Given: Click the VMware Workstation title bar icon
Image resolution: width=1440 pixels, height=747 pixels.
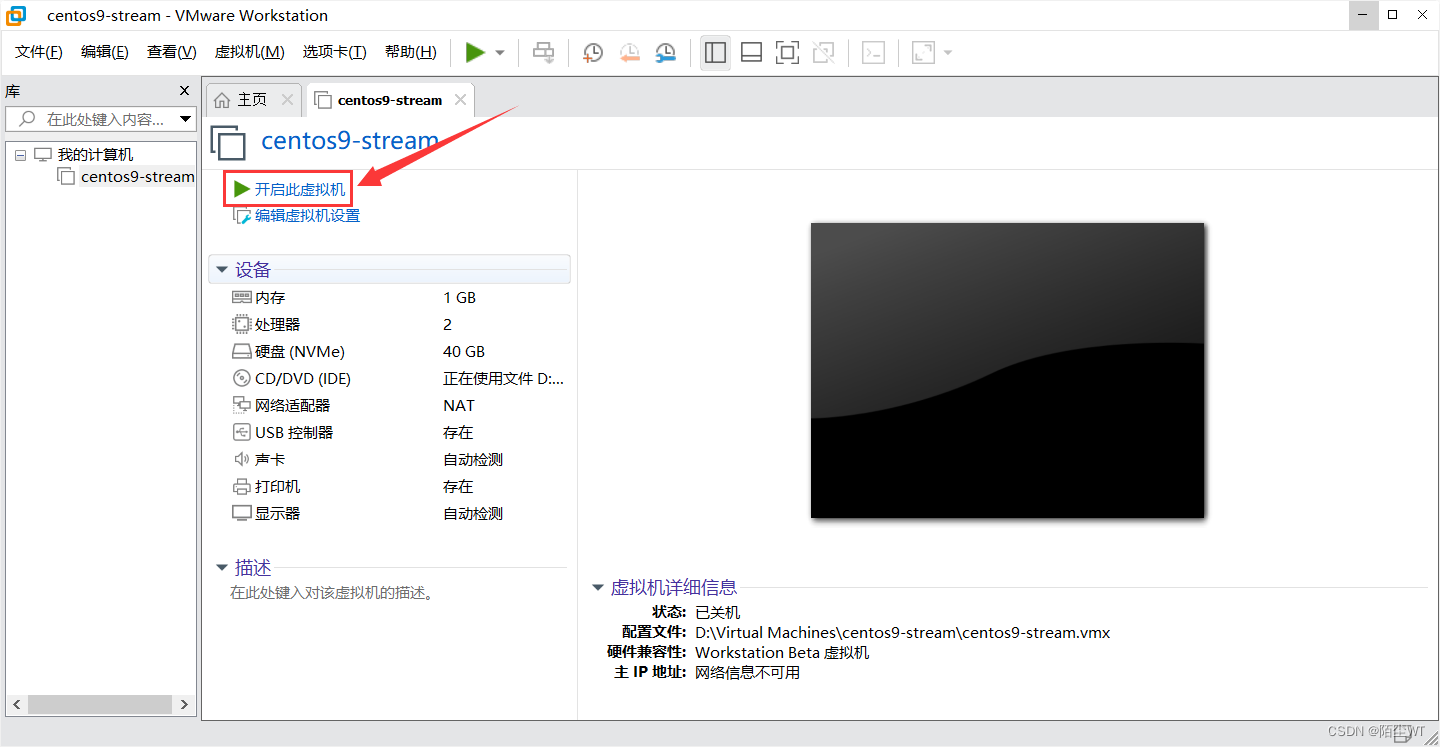Looking at the screenshot, I should click(x=16, y=15).
